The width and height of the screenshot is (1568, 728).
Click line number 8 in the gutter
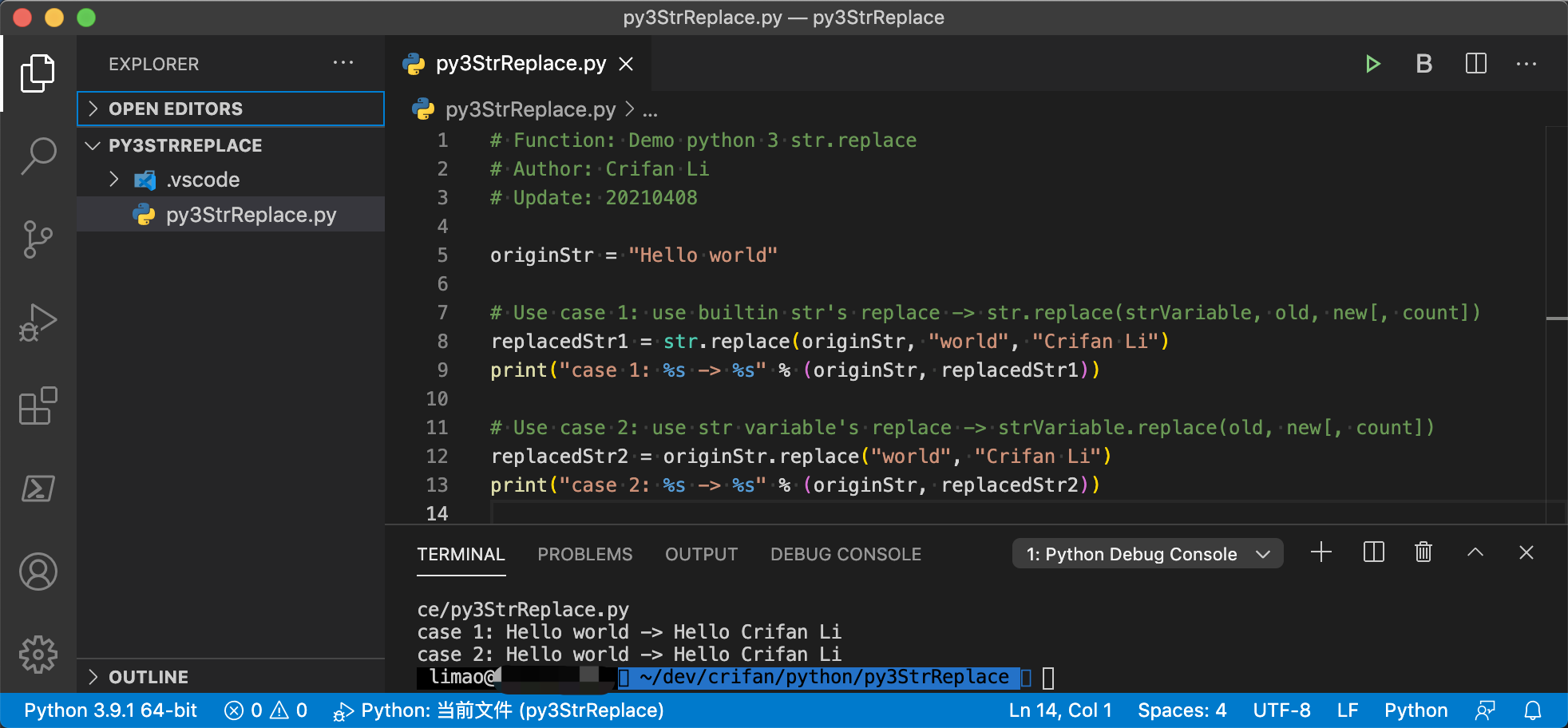click(442, 342)
